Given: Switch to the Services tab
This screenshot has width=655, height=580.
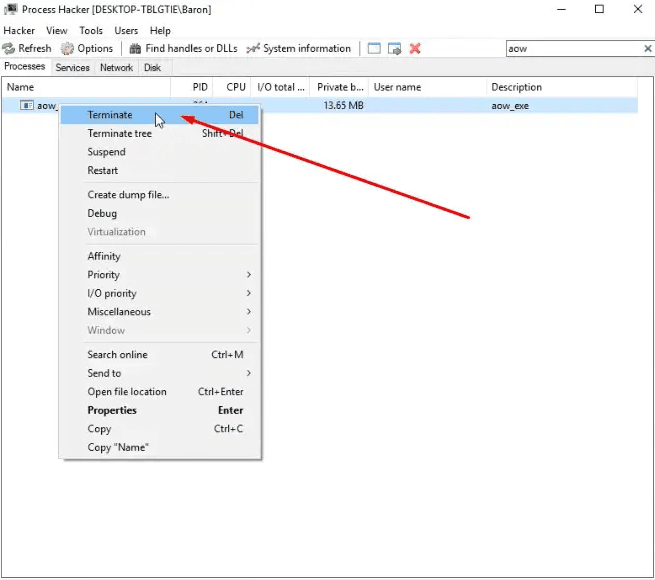Looking at the screenshot, I should pyautogui.click(x=72, y=67).
